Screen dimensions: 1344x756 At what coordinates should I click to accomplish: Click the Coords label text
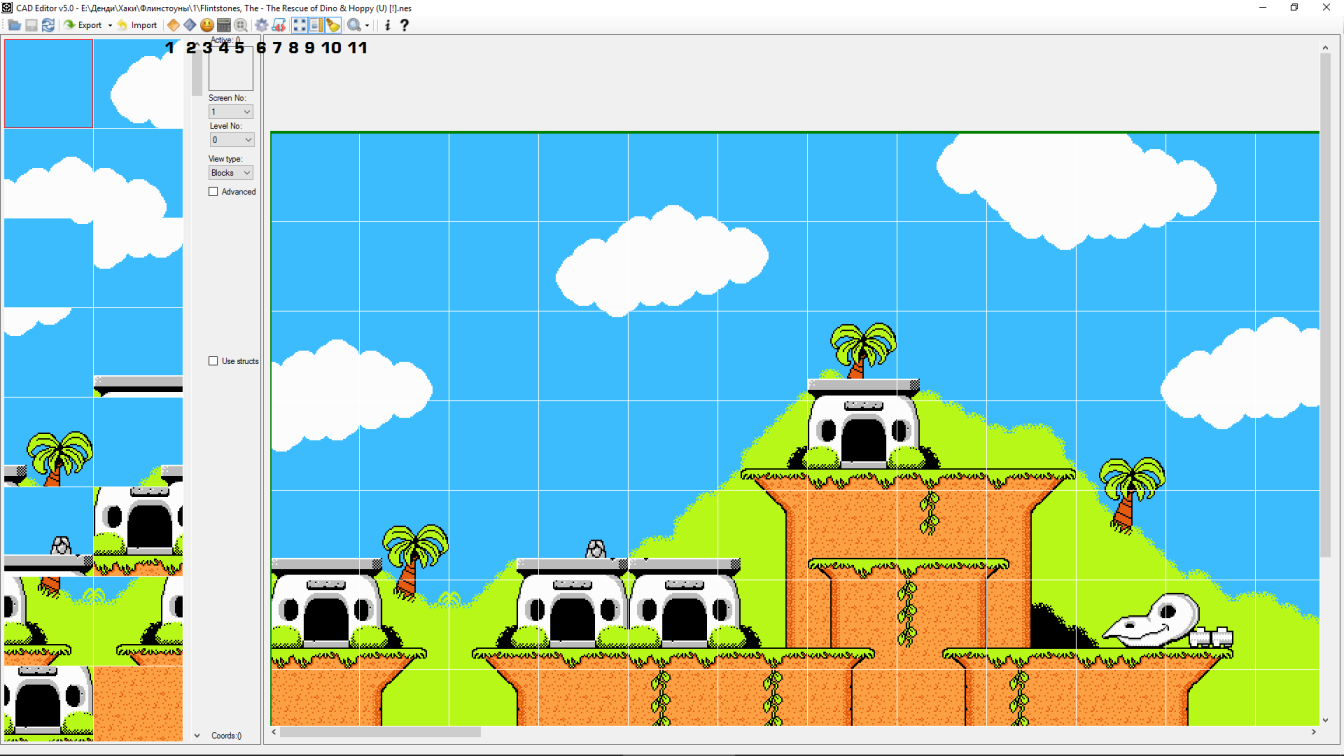[226, 736]
